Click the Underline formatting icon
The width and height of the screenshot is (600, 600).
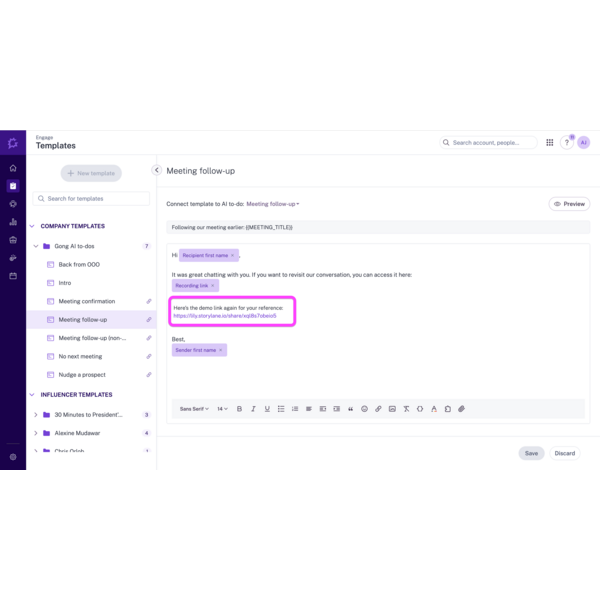[x=267, y=409]
